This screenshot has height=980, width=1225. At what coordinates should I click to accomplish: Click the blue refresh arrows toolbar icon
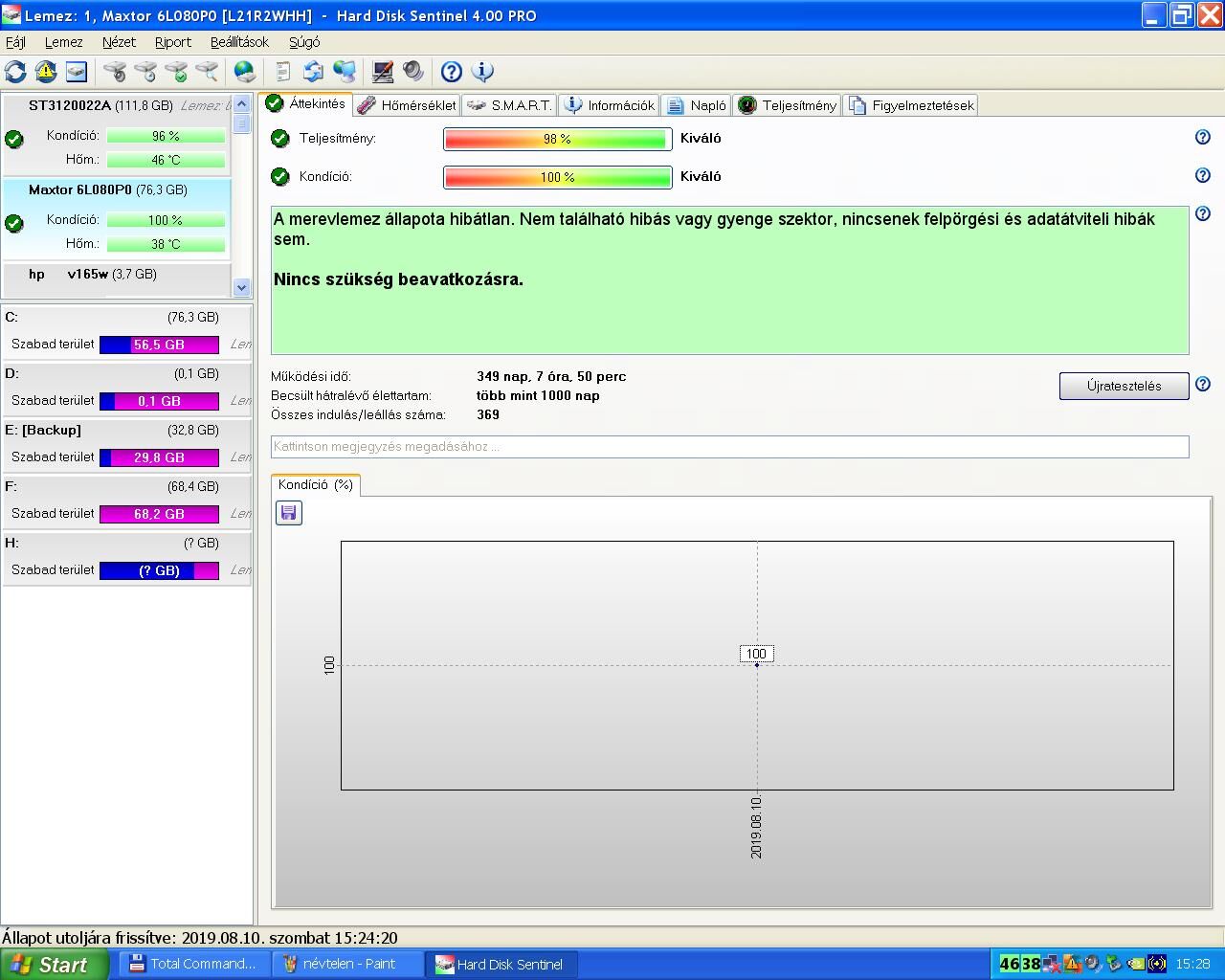click(15, 72)
